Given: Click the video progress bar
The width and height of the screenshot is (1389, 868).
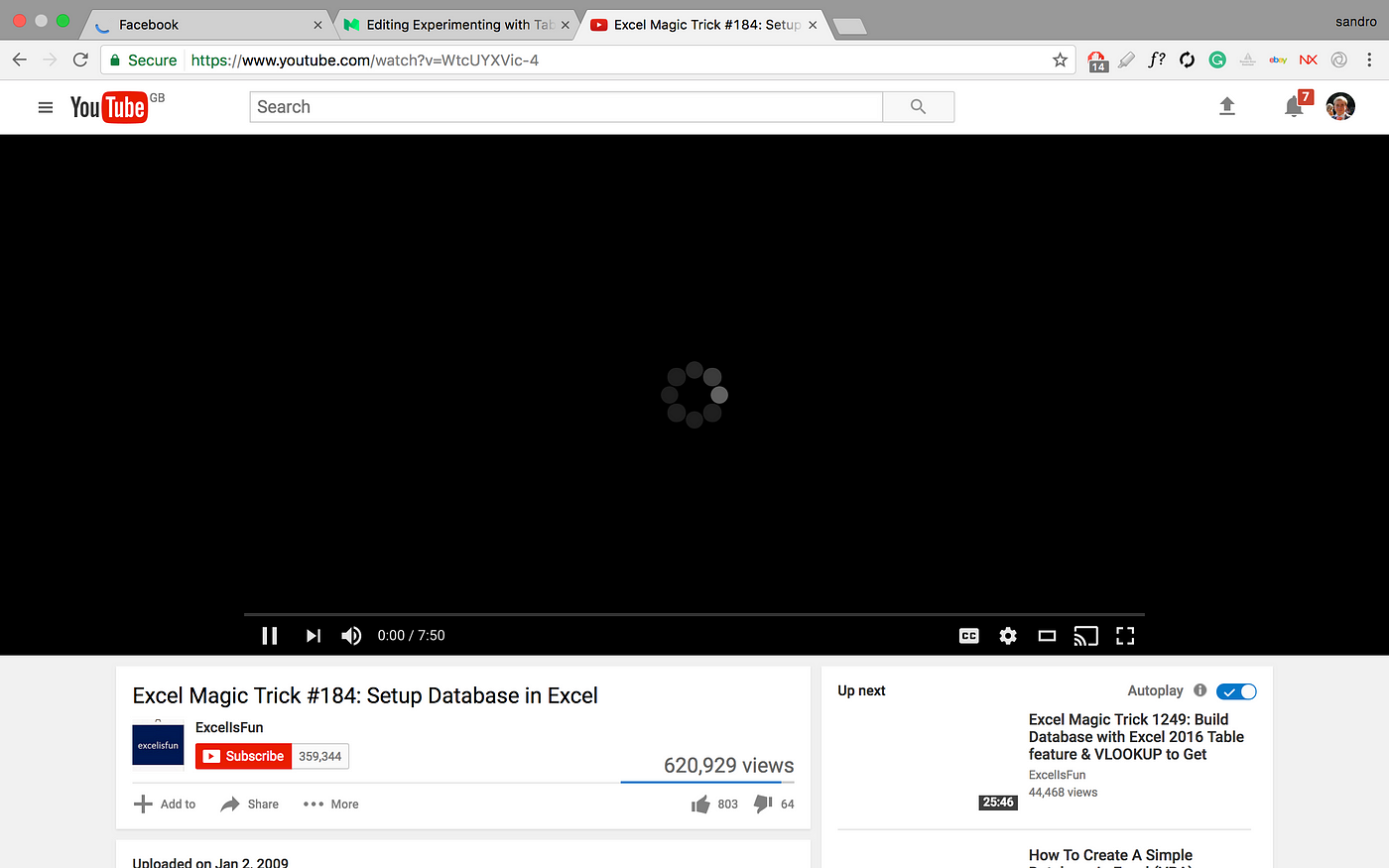Looking at the screenshot, I should pyautogui.click(x=694, y=615).
